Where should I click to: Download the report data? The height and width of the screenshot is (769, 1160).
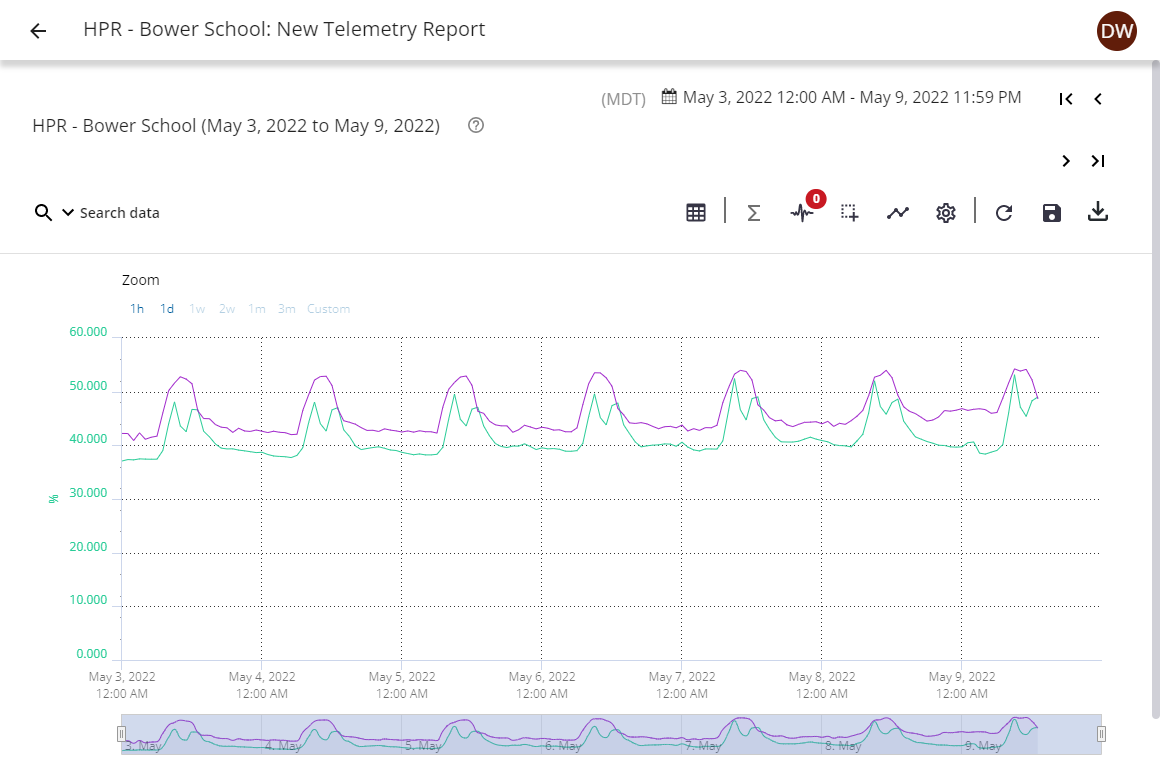(x=1098, y=212)
